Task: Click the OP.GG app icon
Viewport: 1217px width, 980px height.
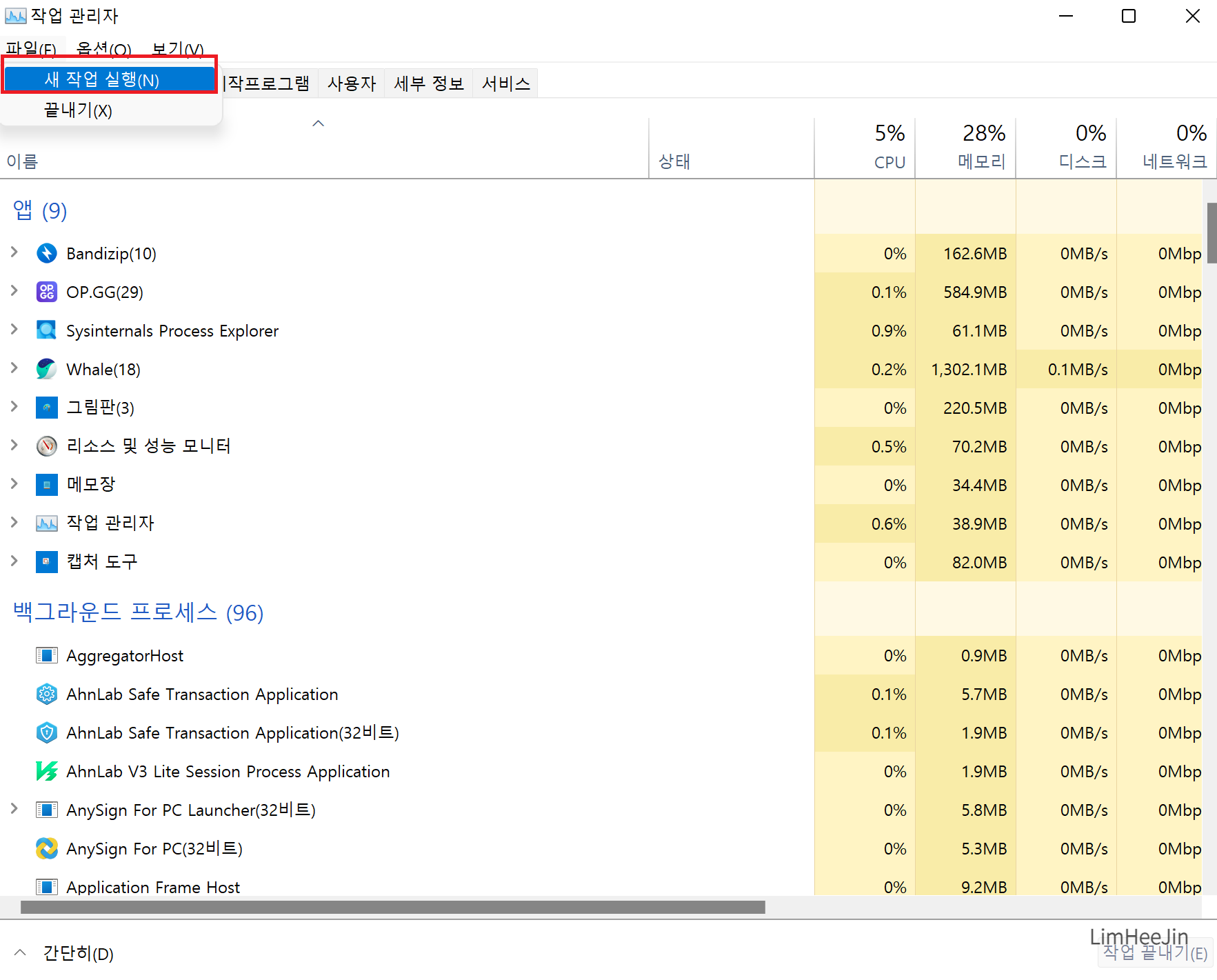Action: click(47, 292)
